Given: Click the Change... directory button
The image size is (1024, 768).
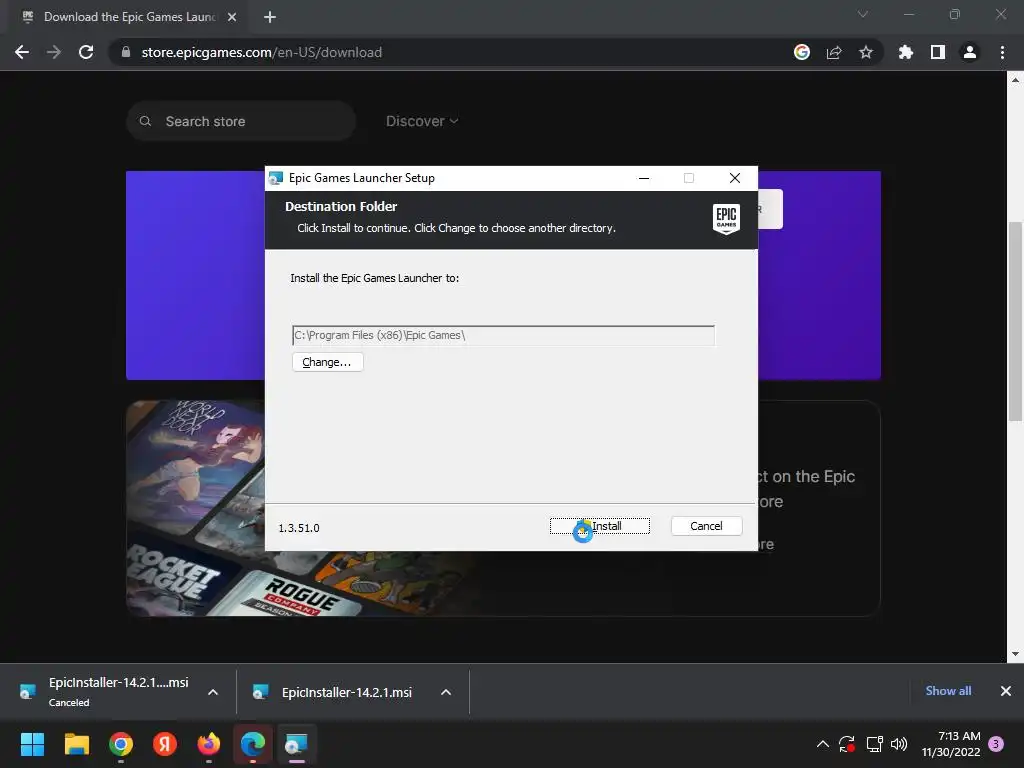Looking at the screenshot, I should pyautogui.click(x=327, y=362).
